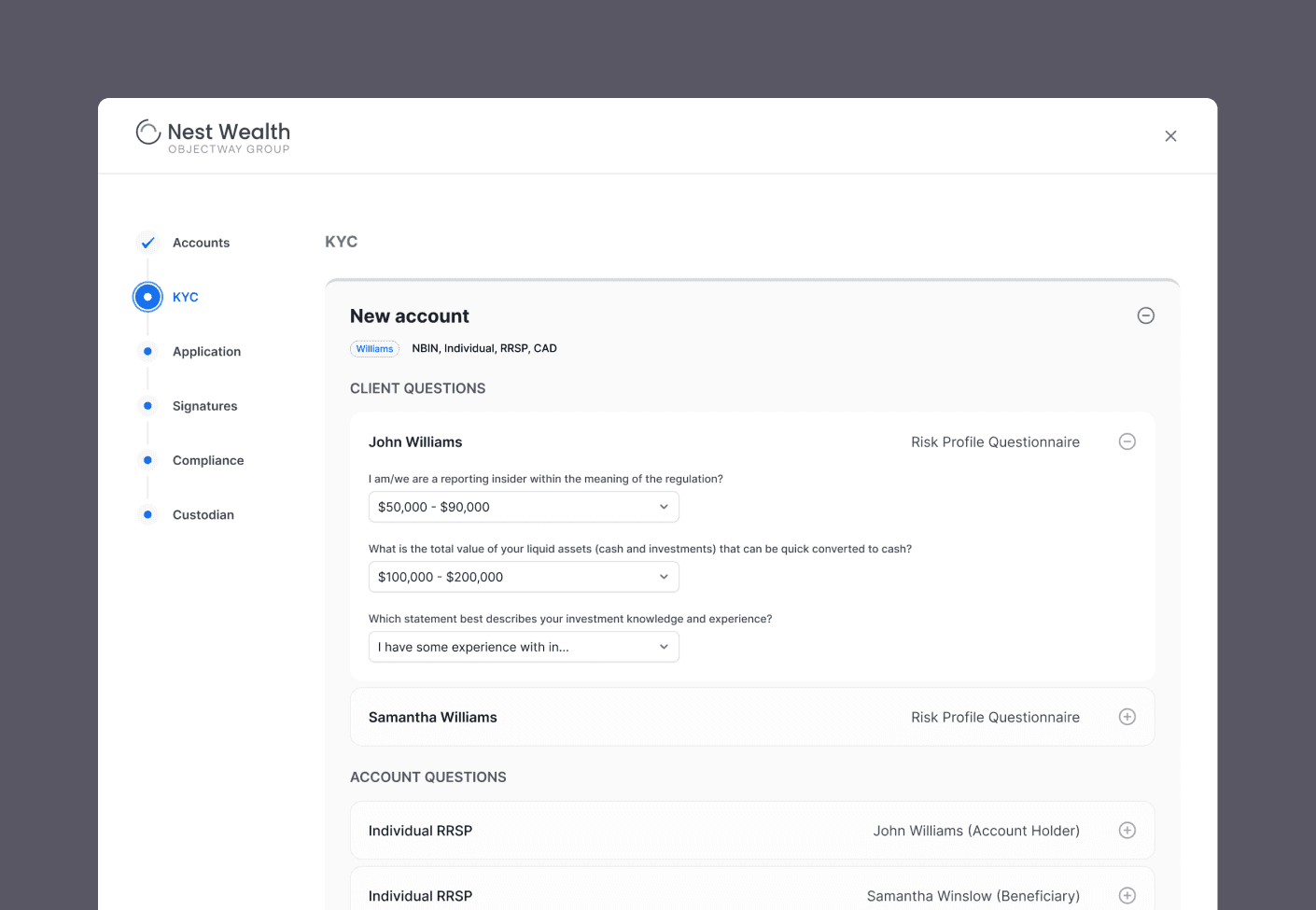Expand Samantha Williams risk questionnaire

coord(1127,717)
